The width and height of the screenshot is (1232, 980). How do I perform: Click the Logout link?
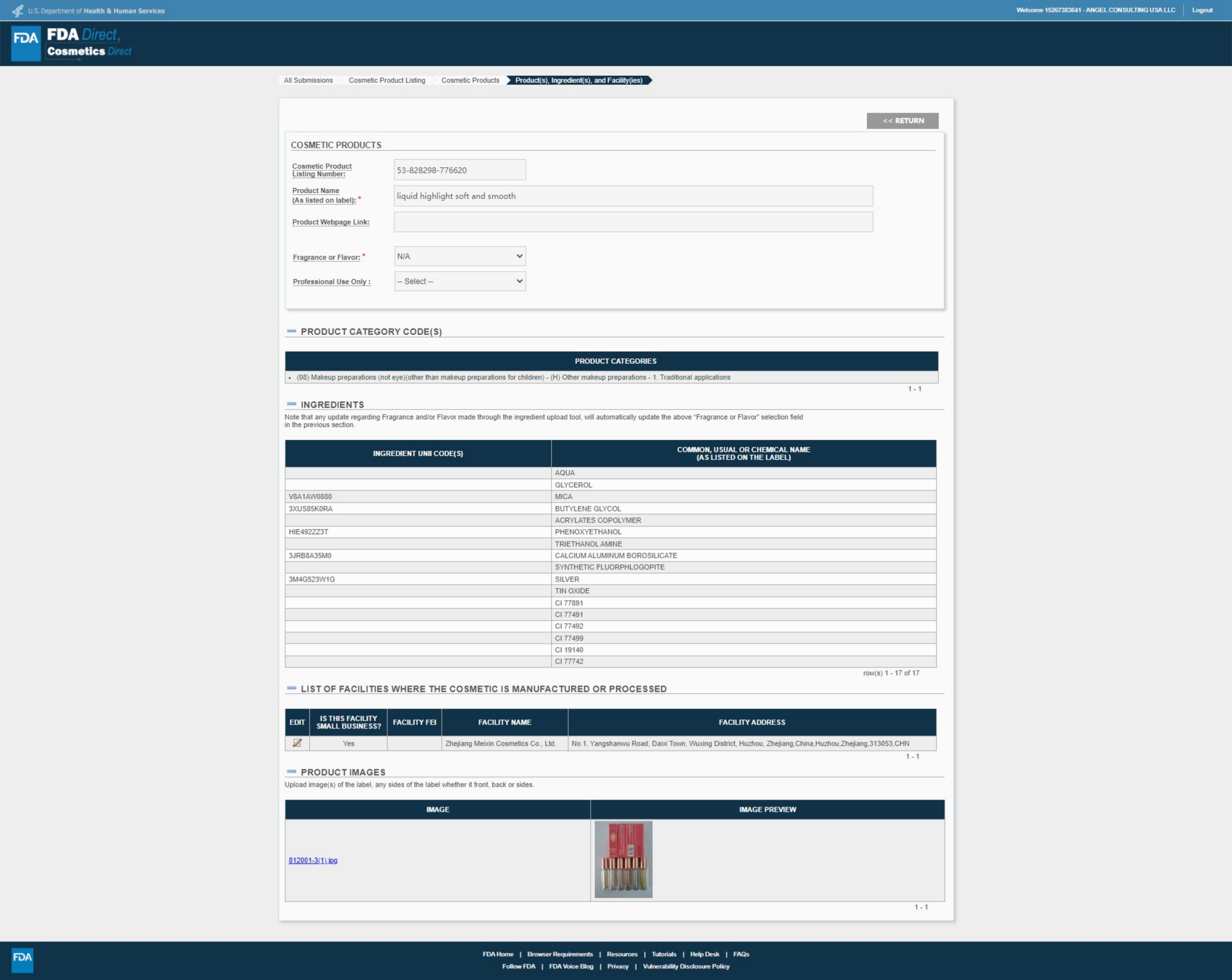pyautogui.click(x=1202, y=10)
